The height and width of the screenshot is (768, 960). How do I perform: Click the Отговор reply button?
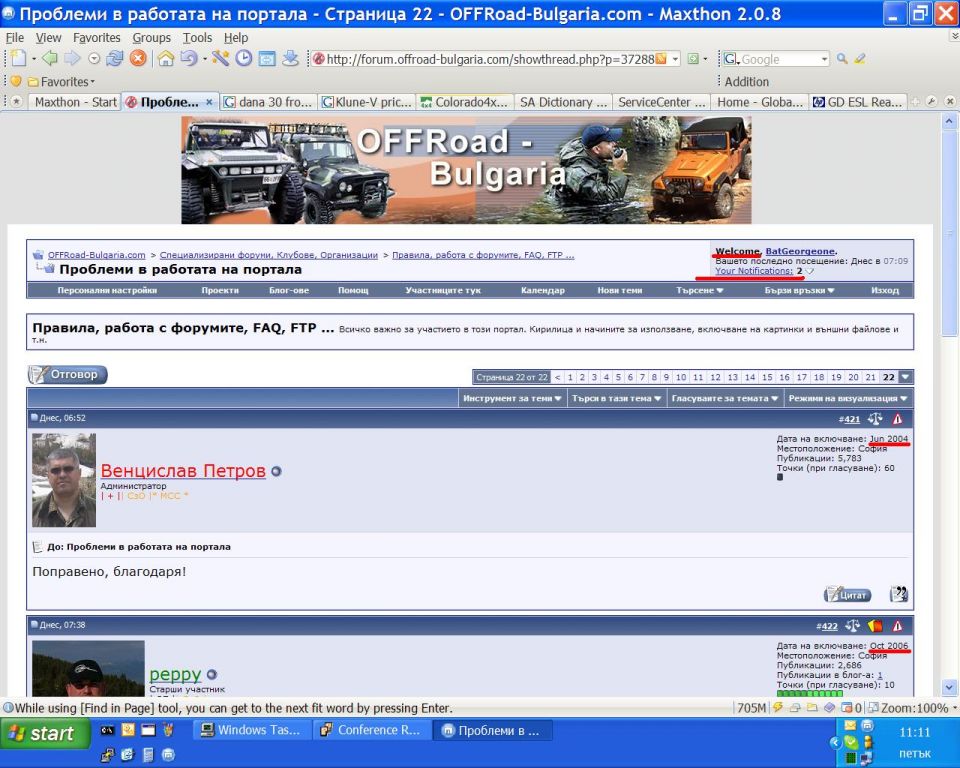[x=67, y=375]
